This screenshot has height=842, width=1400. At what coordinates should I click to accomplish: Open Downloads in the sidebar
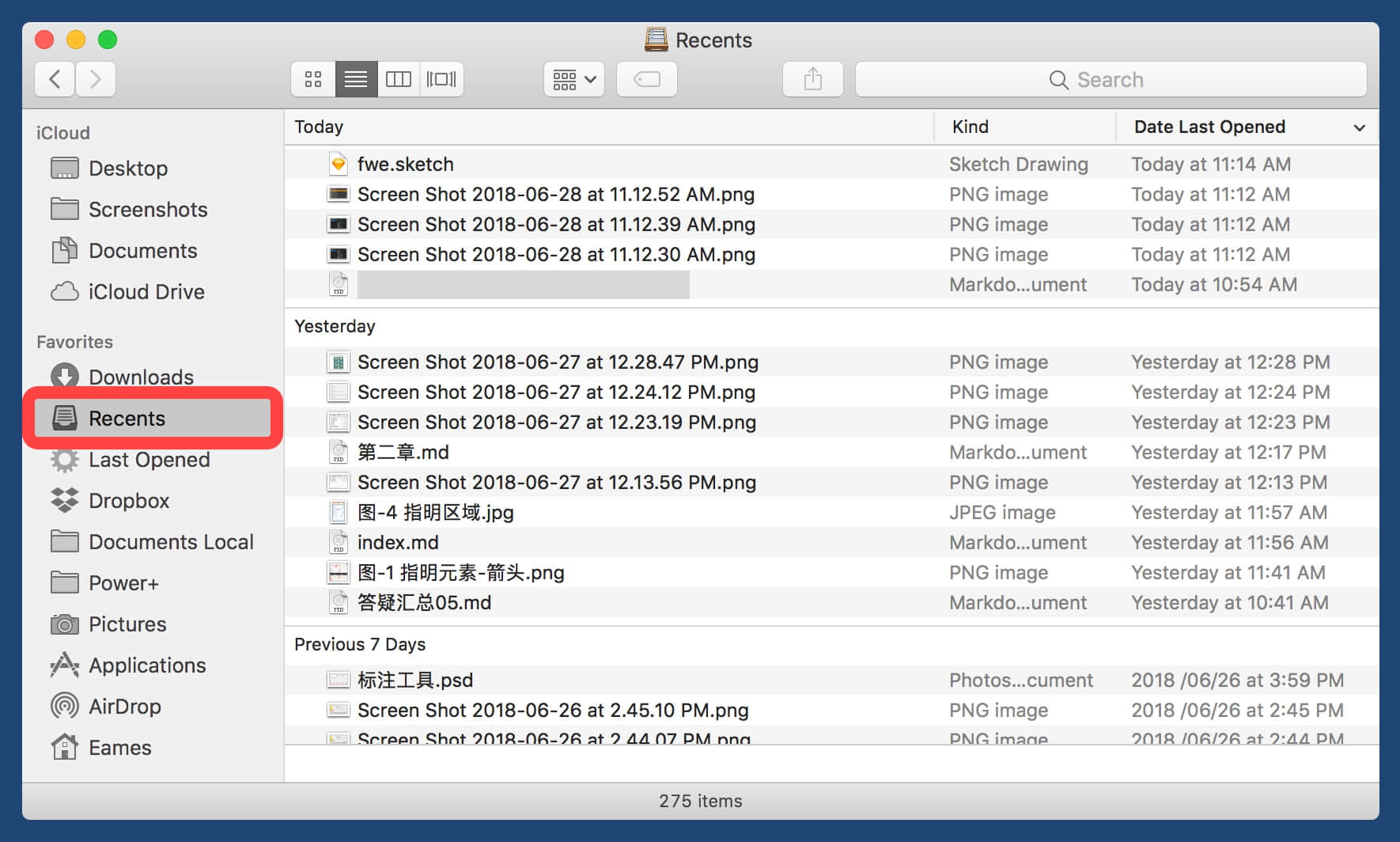pyautogui.click(x=141, y=377)
